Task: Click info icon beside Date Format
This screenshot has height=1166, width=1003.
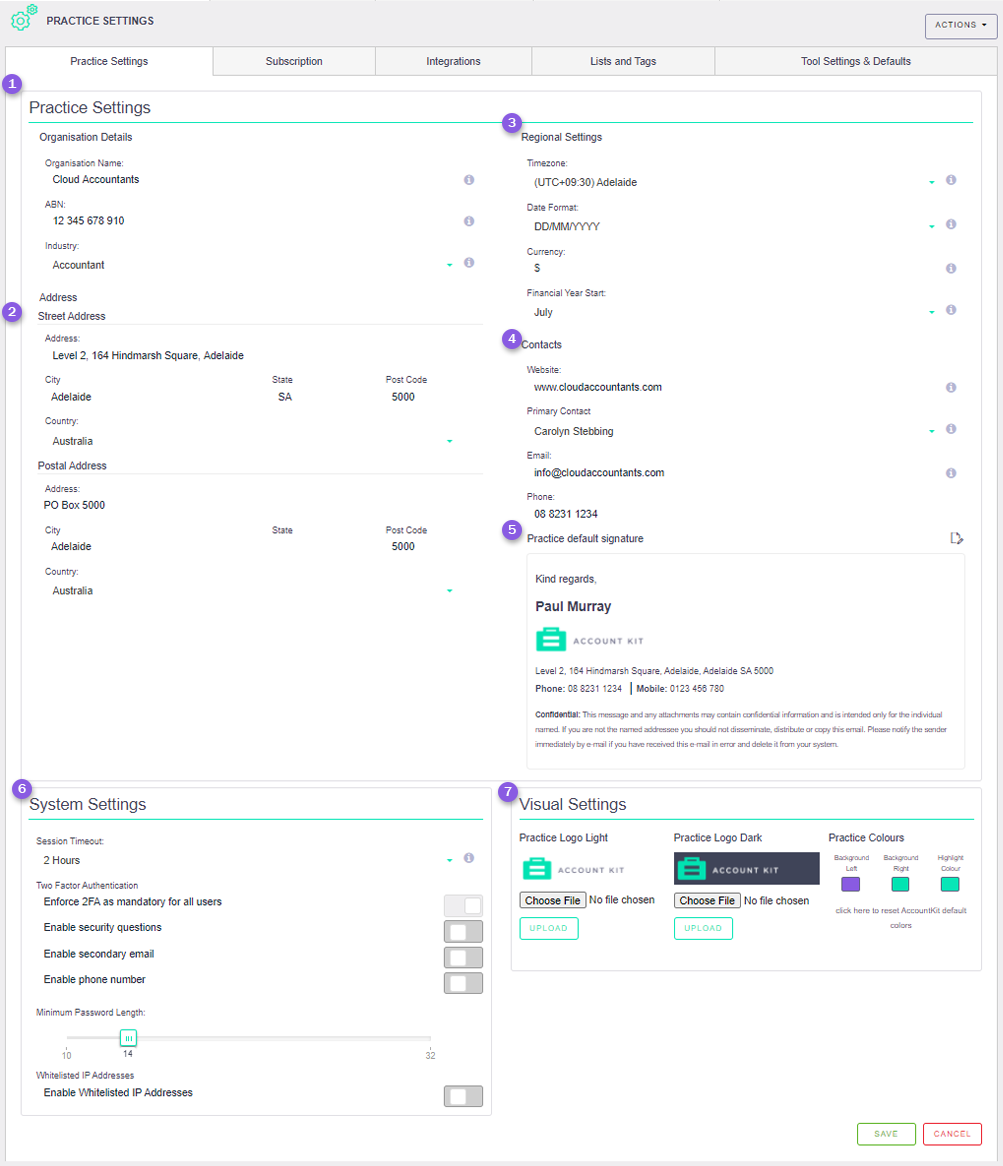Action: click(951, 224)
